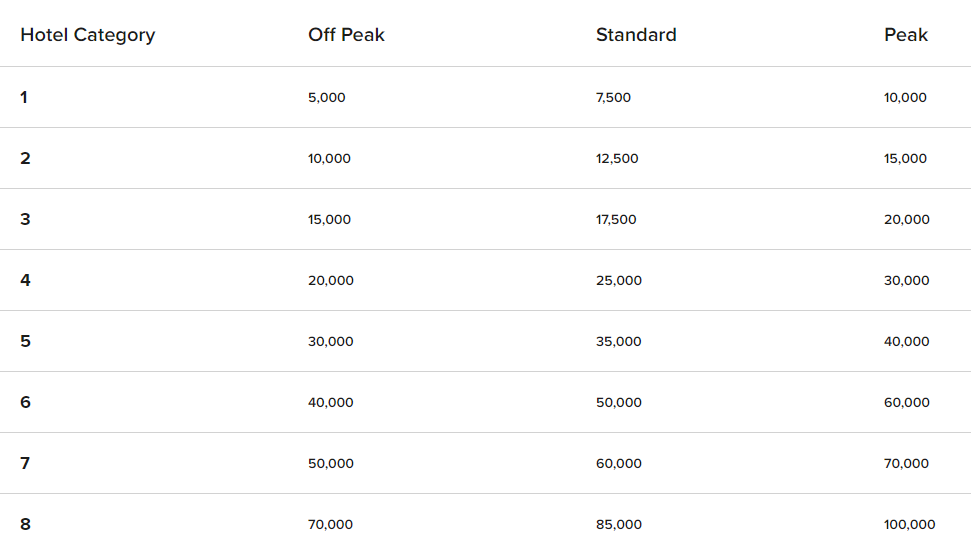Click the 25,000 standard points value

coord(619,280)
